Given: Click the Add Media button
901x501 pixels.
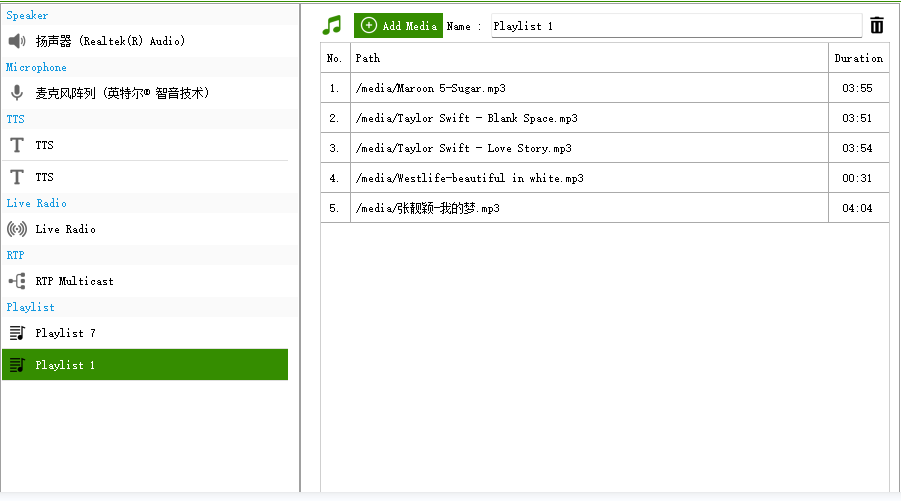Looking at the screenshot, I should [x=398, y=26].
